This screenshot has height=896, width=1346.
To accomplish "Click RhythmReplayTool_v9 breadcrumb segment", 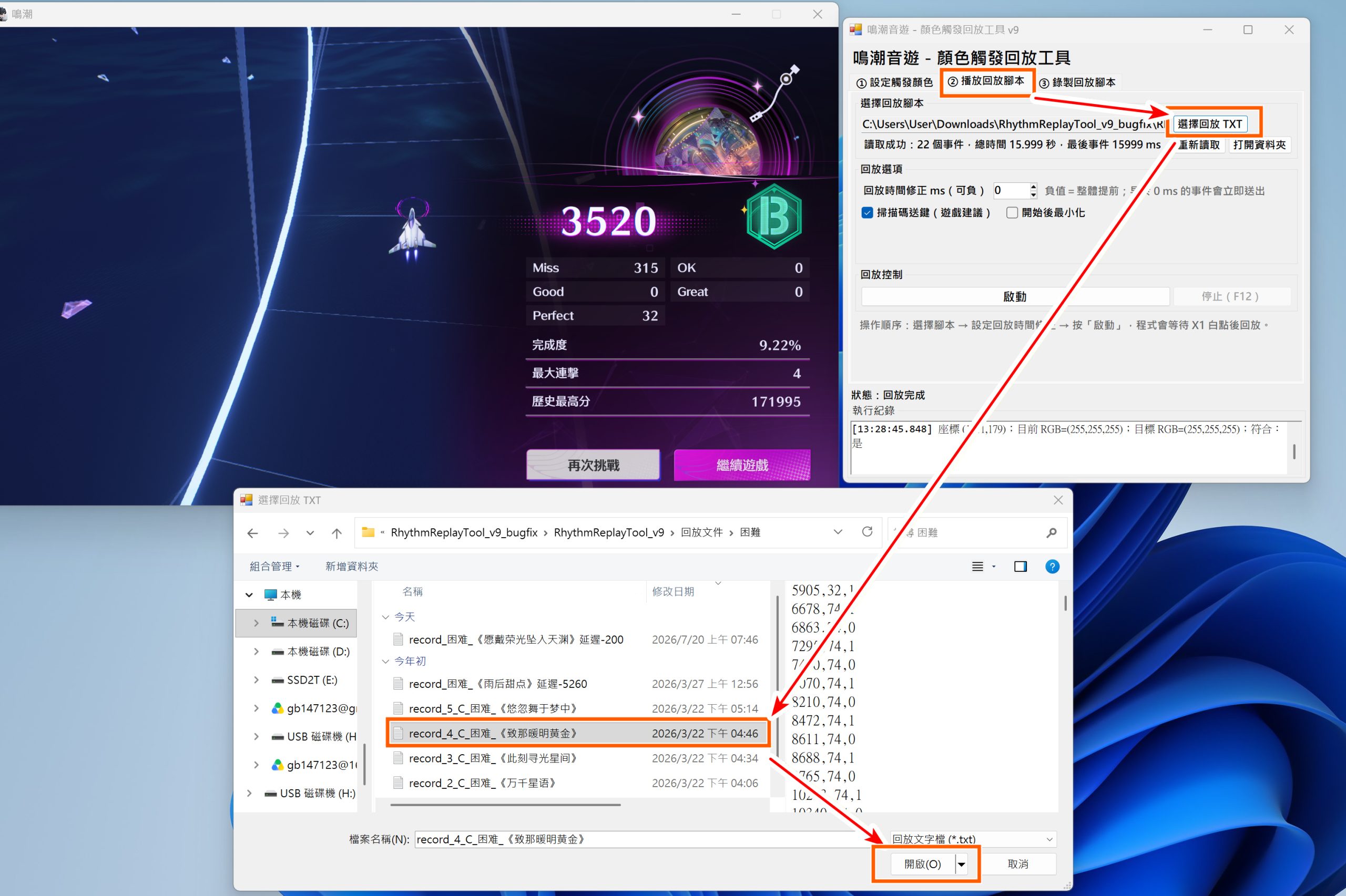I will coord(609,532).
